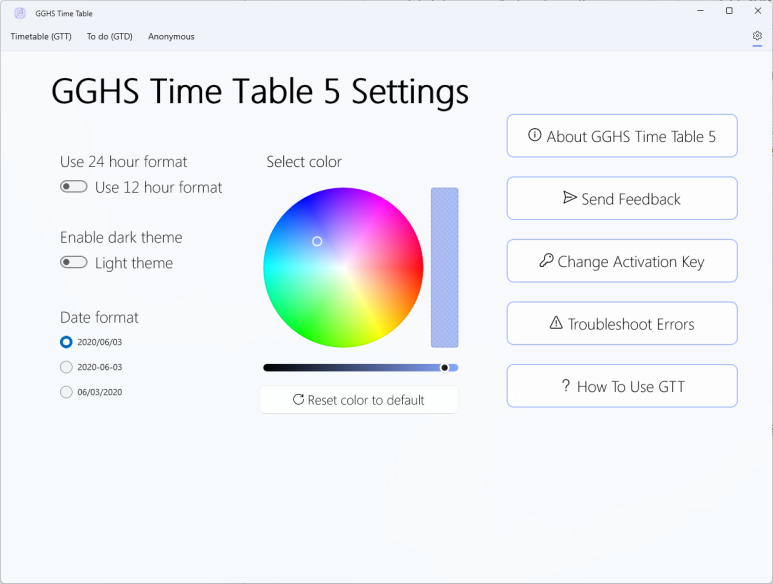
Task: Click the GGHS Time Table app logo
Action: [20, 13]
